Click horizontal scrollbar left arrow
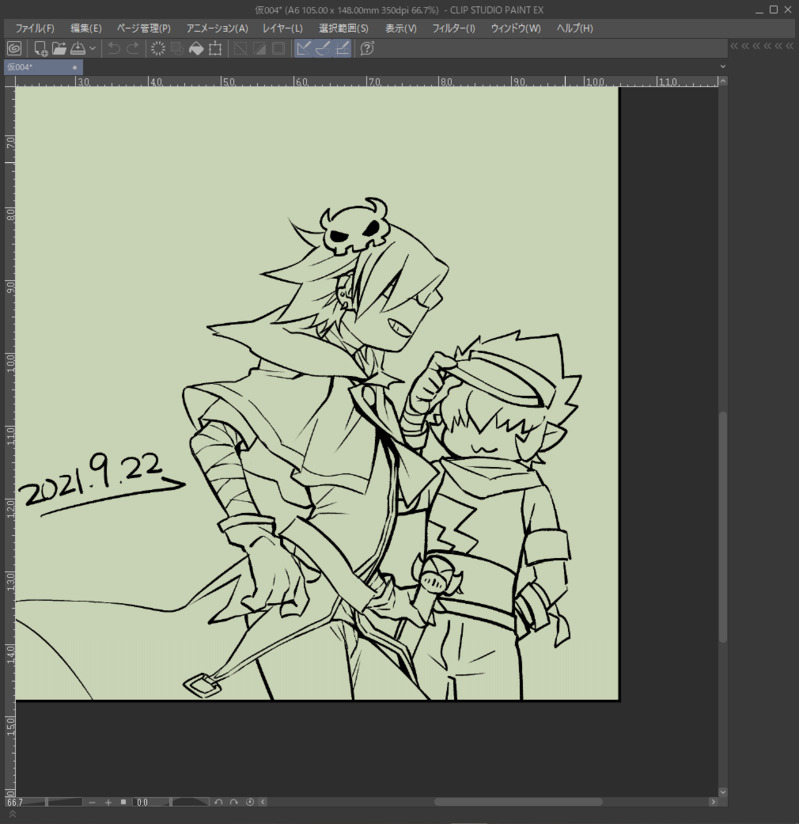 263,802
